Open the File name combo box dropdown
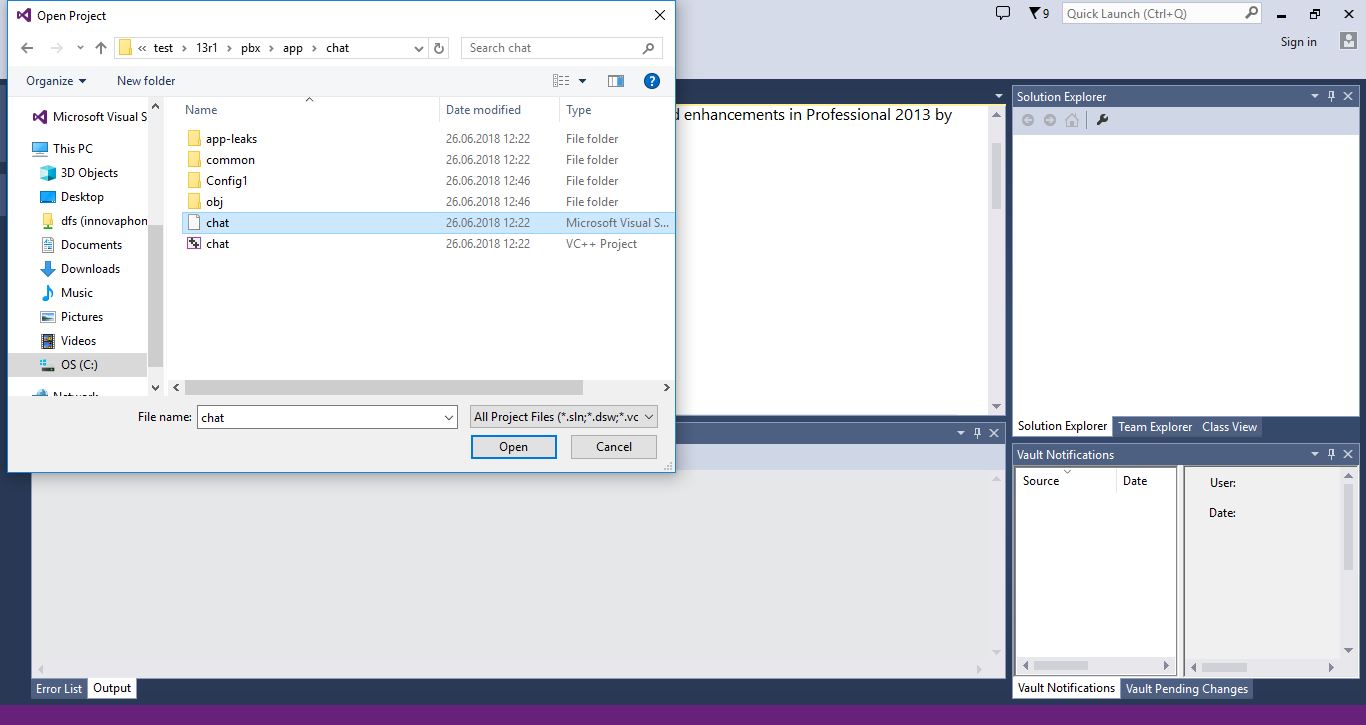1366x725 pixels. 448,418
